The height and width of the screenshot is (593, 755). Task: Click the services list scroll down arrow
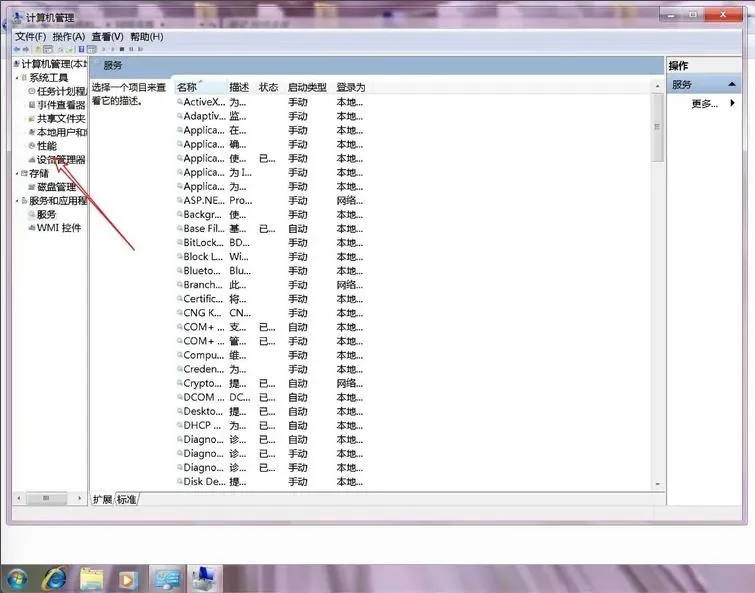(657, 484)
